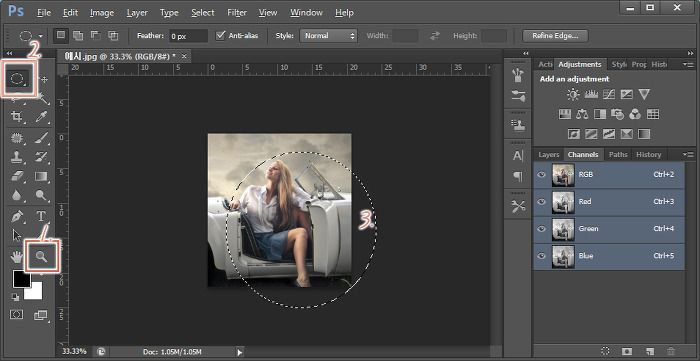700x361 pixels.
Task: Toggle visibility of the RGB channel
Action: point(542,174)
